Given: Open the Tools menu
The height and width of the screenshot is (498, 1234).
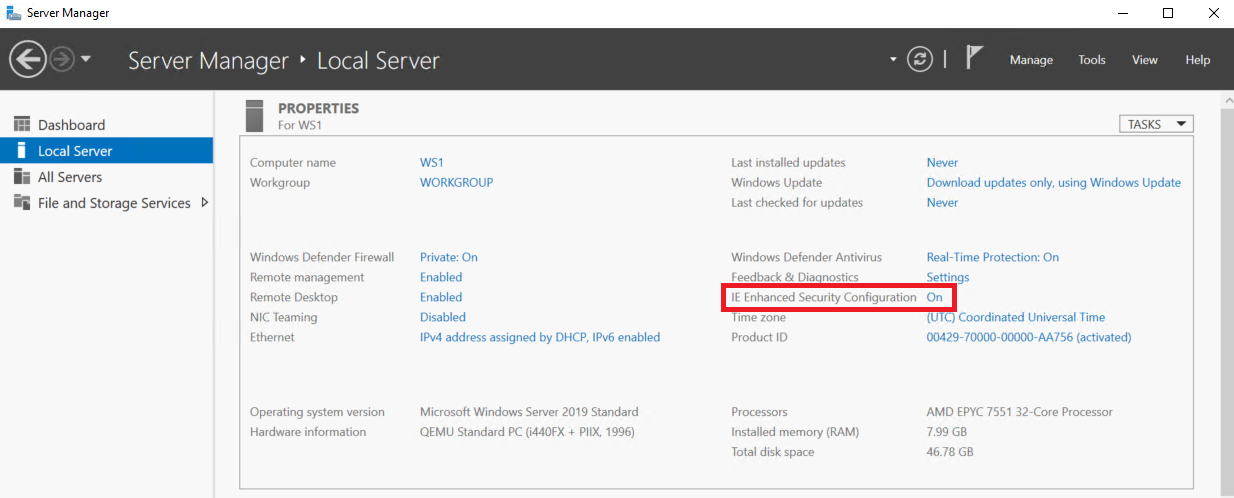Looking at the screenshot, I should coord(1092,60).
